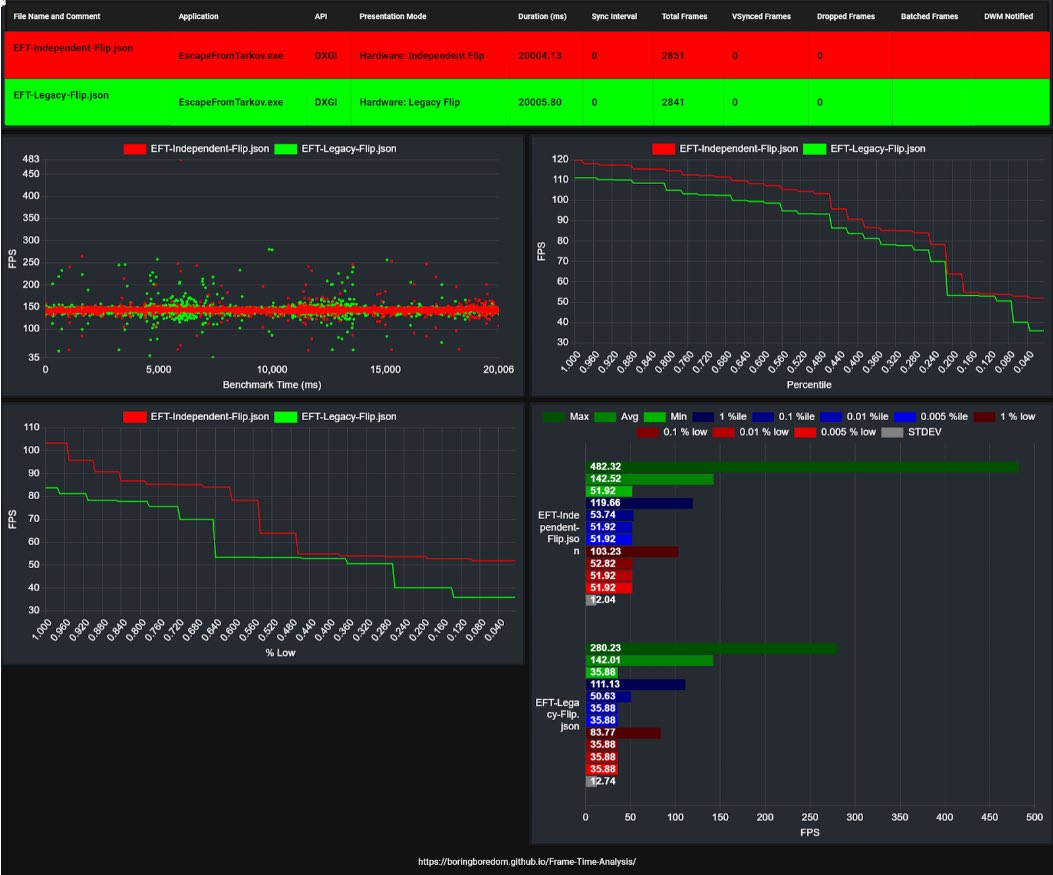Toggle the 1 %ile legend item
The image size is (1053, 875).
click(x=719, y=417)
